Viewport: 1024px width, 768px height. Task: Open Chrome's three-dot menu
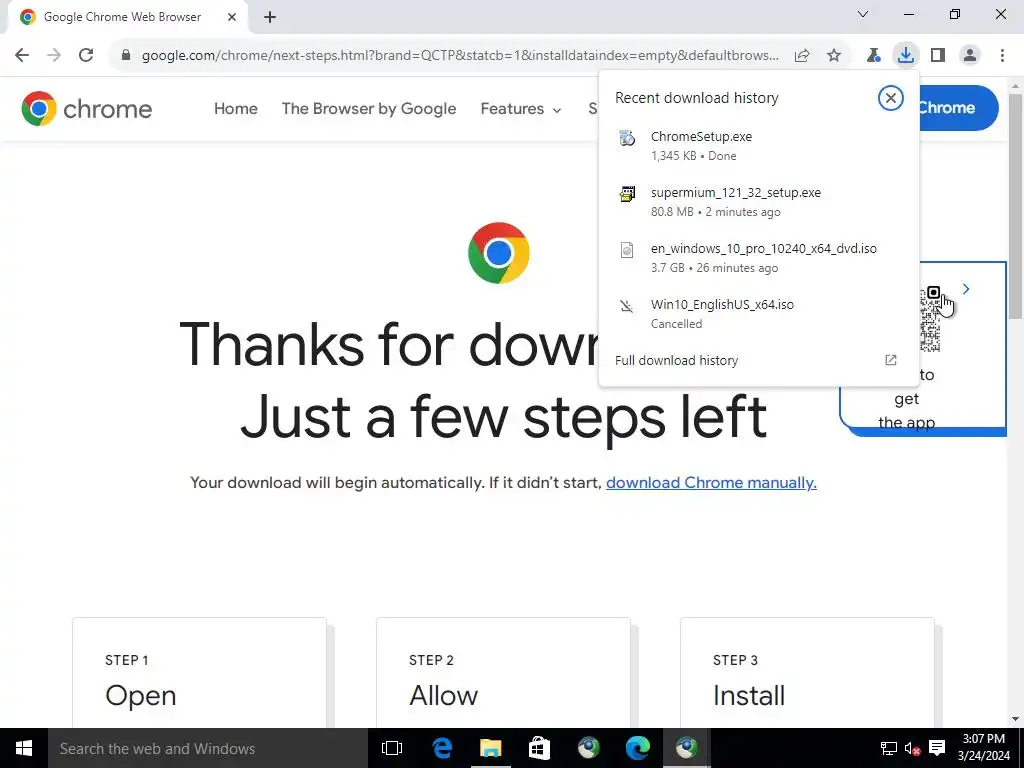click(1002, 55)
